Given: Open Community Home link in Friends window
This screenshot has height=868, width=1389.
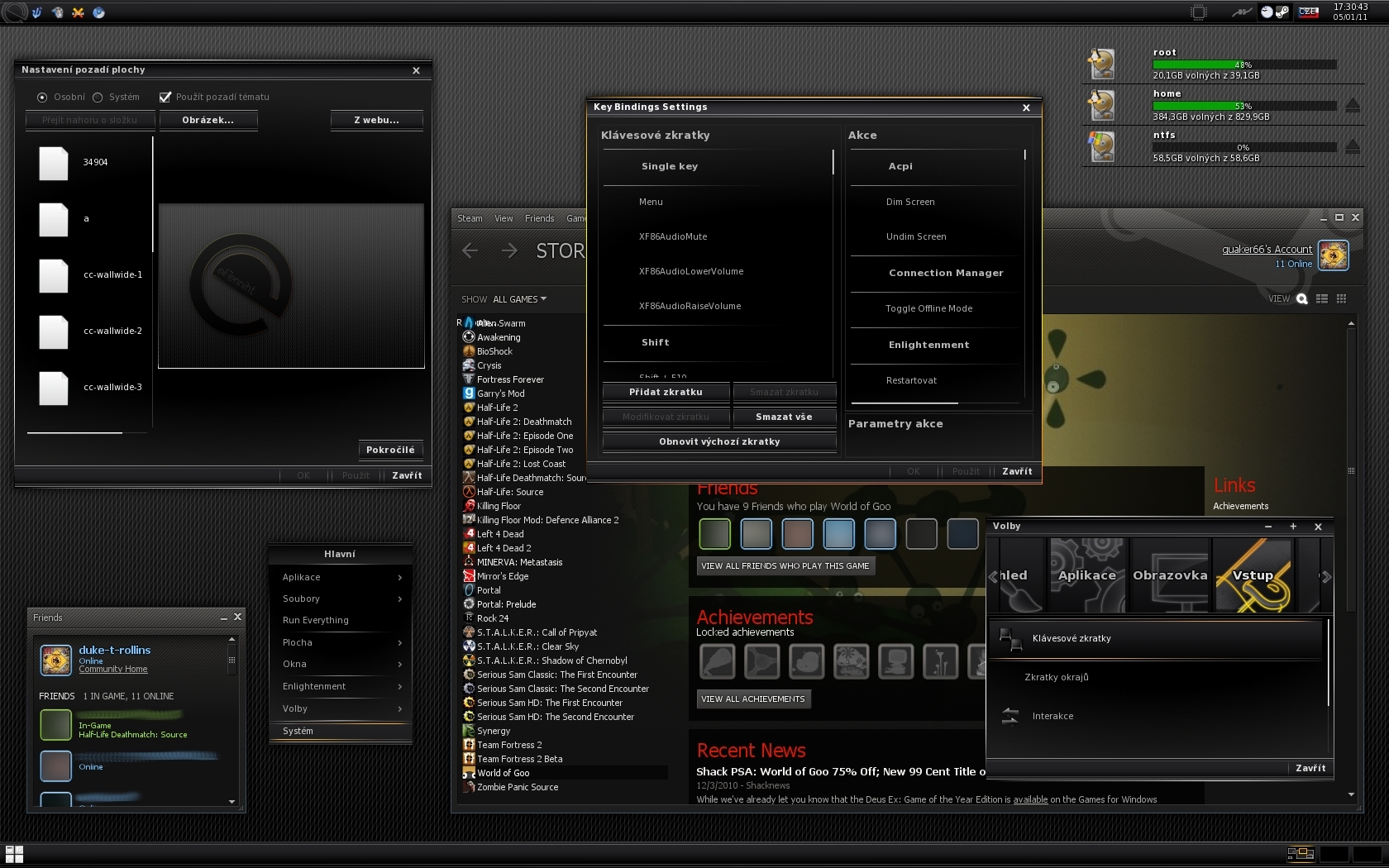Looking at the screenshot, I should [113, 670].
